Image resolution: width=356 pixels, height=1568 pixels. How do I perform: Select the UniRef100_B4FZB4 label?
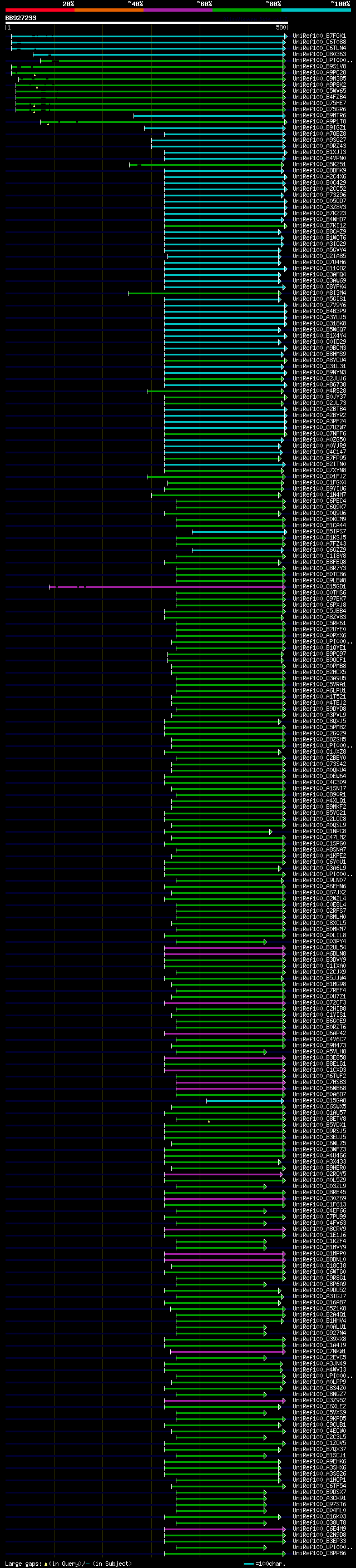point(319,97)
